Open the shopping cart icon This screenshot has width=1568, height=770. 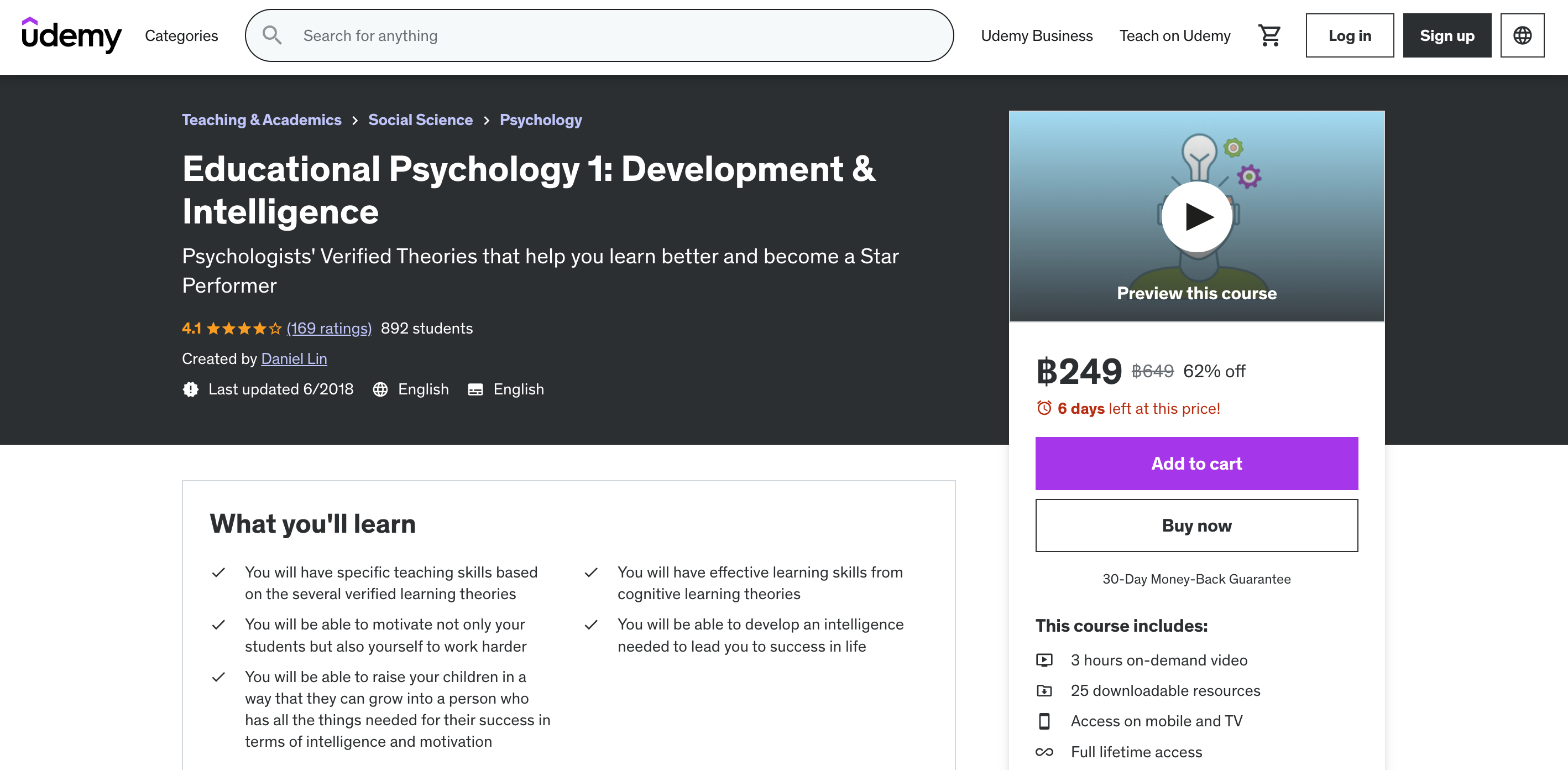coord(1269,35)
